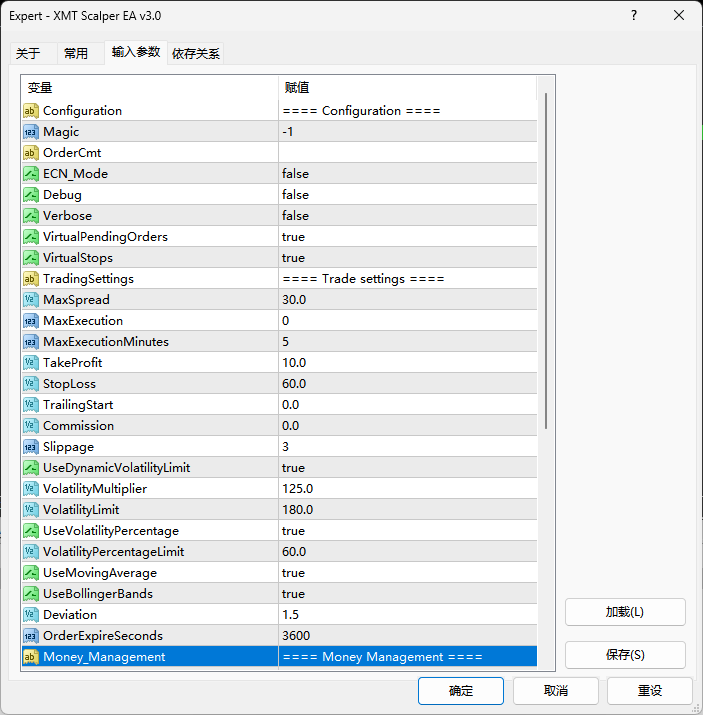Click the boolean icon beside Debug
The image size is (703, 715).
click(x=31, y=195)
